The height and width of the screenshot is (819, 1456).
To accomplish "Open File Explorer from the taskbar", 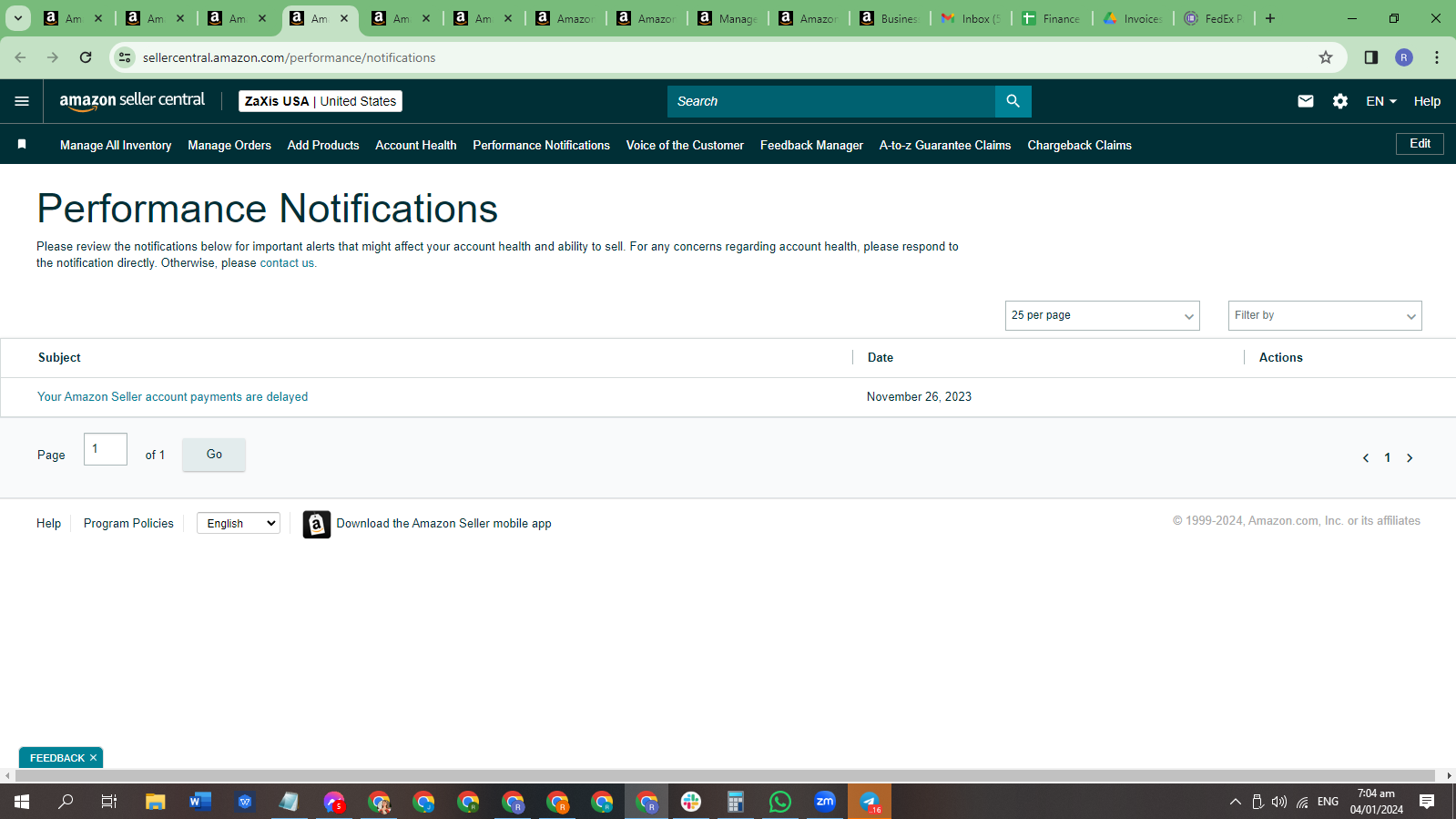I will 156,802.
